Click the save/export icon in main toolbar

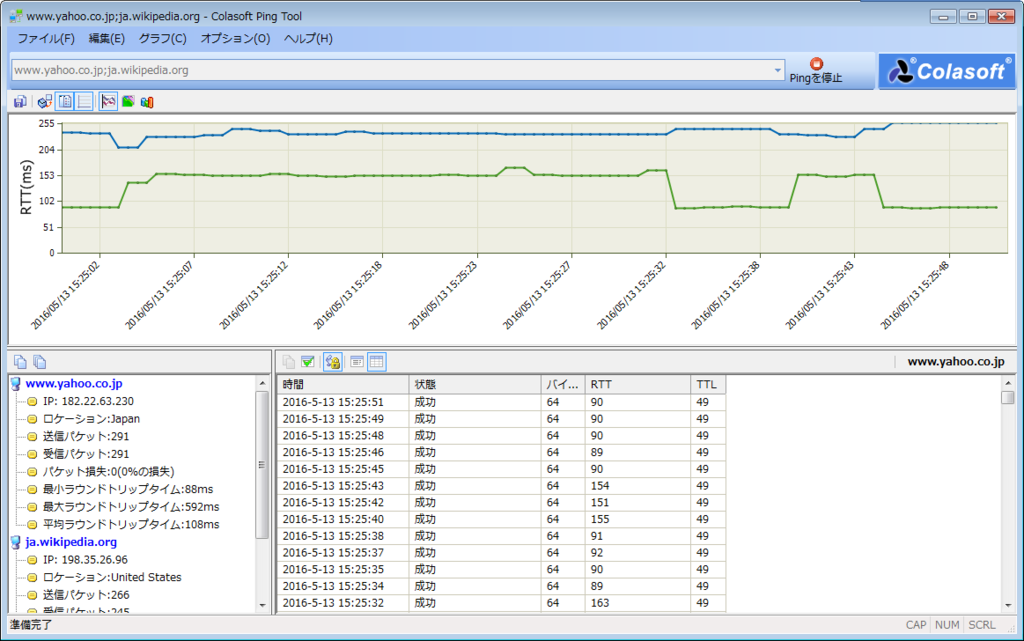20,101
